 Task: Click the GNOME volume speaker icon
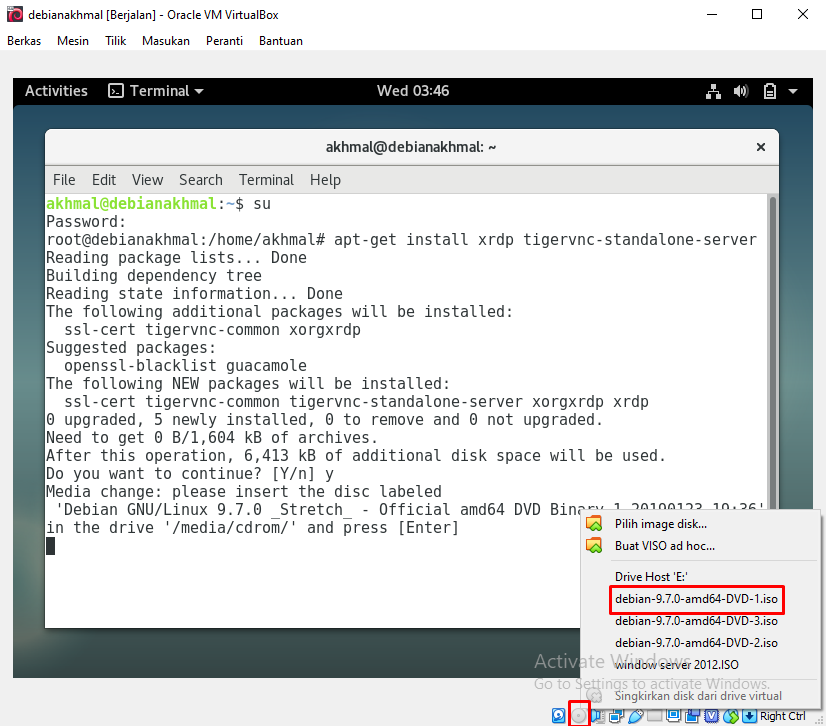(741, 91)
